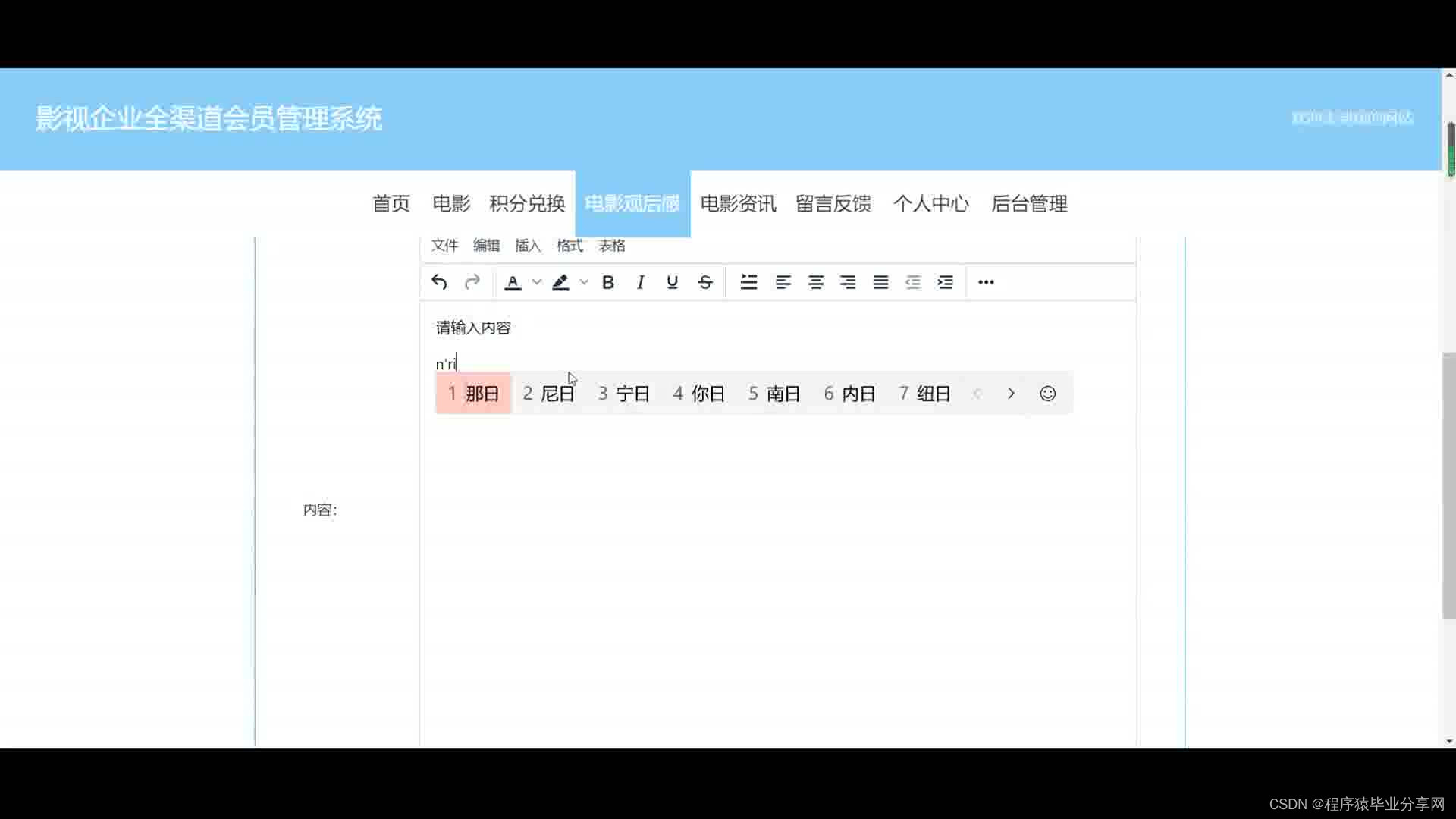Navigate to 积分兑换 page
Screen dimensions: 1456x819
527,203
